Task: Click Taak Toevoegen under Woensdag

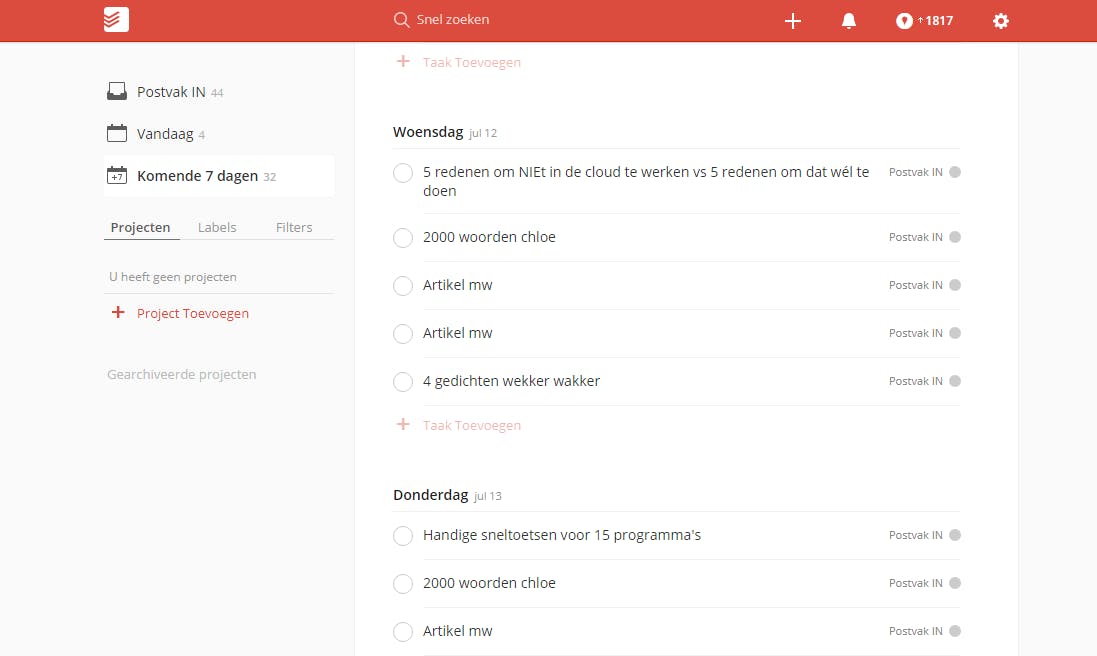Action: [471, 425]
